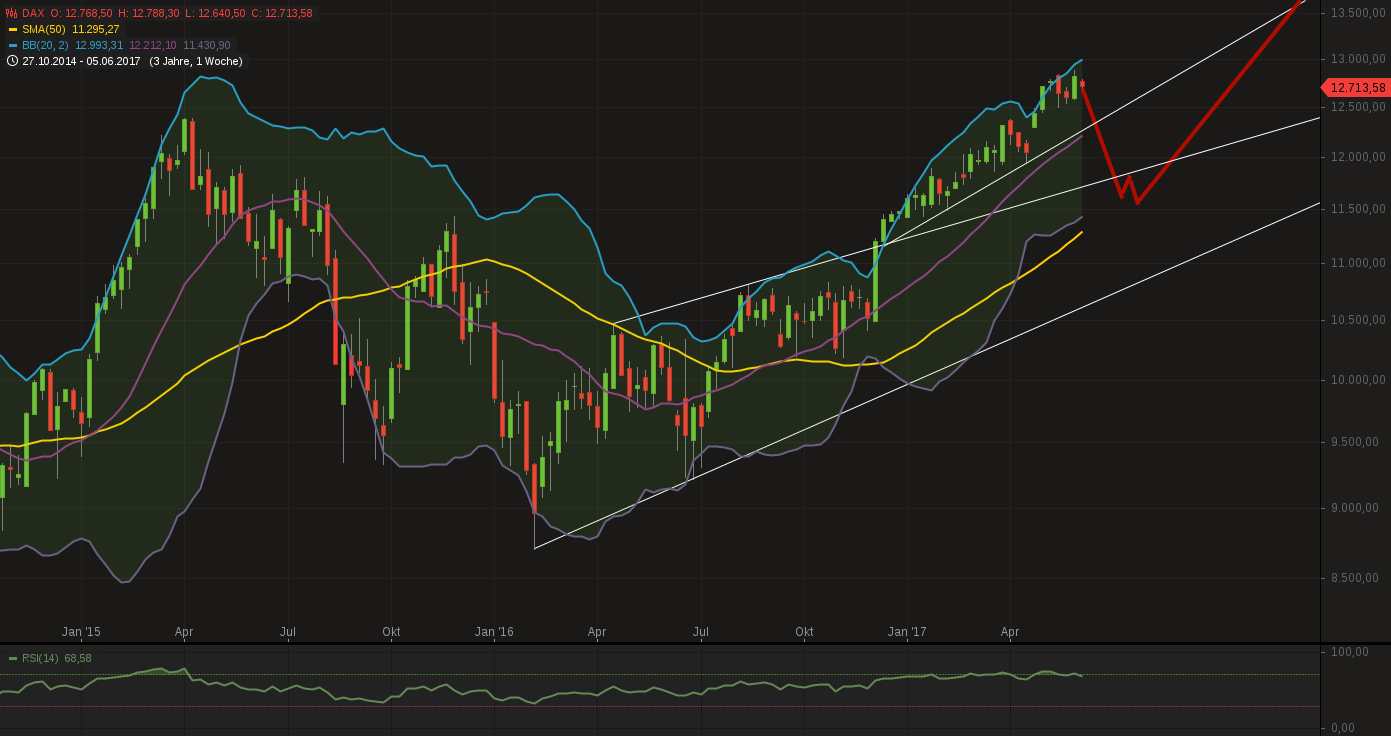
Task: Click the SMA value 11.295,27
Action: click(96, 29)
